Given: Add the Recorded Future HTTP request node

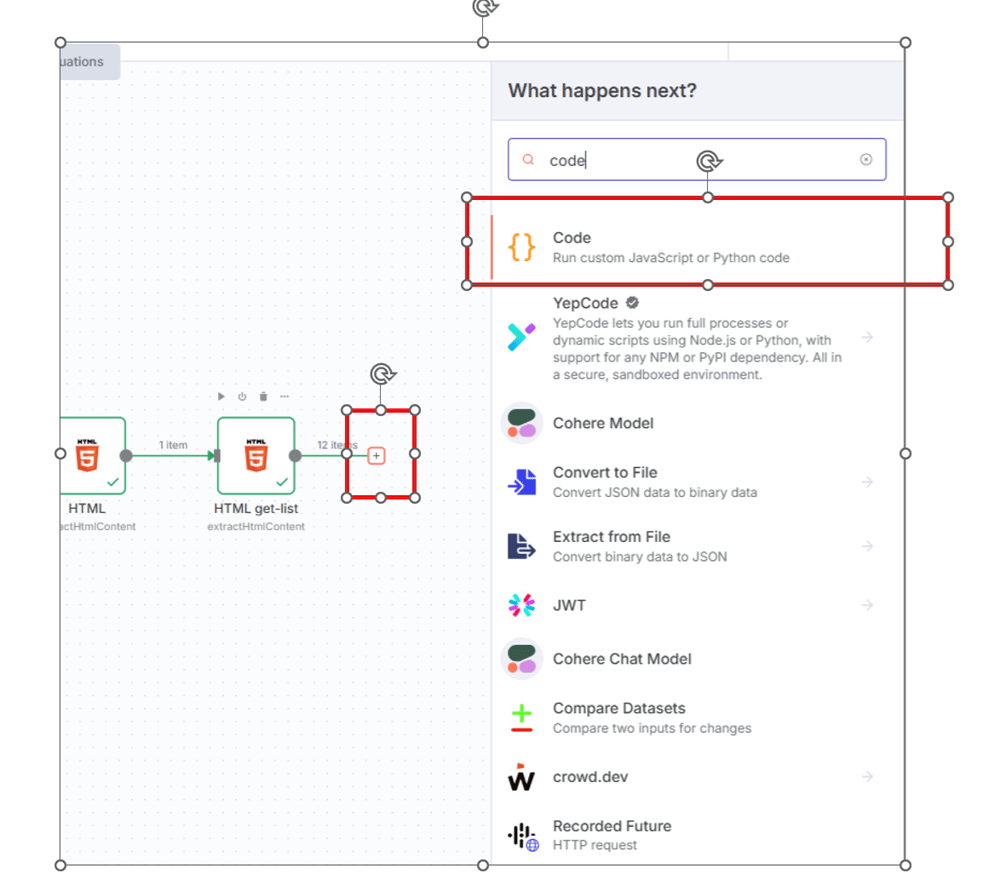Looking at the screenshot, I should (612, 835).
